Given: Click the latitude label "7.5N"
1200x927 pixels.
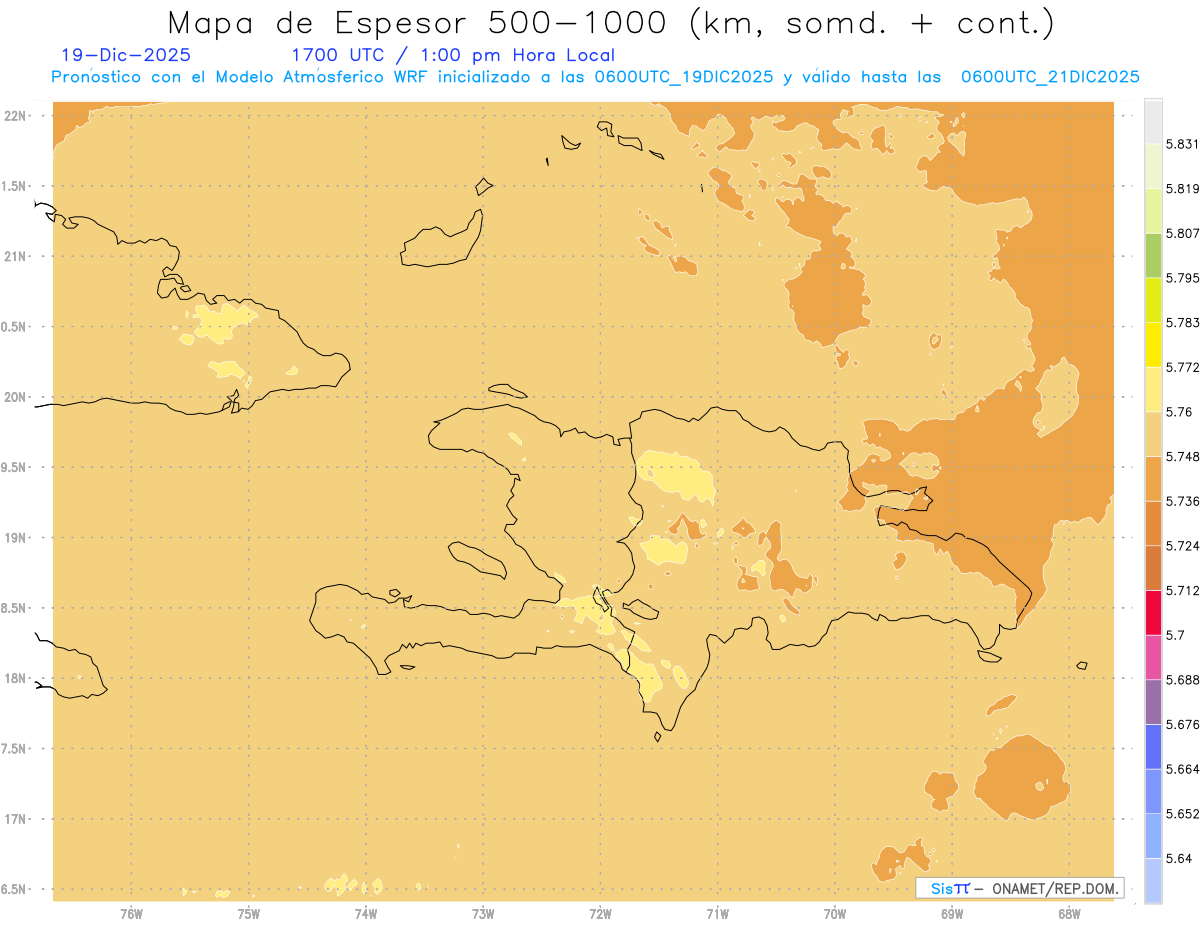Looking at the screenshot, I should (14, 749).
